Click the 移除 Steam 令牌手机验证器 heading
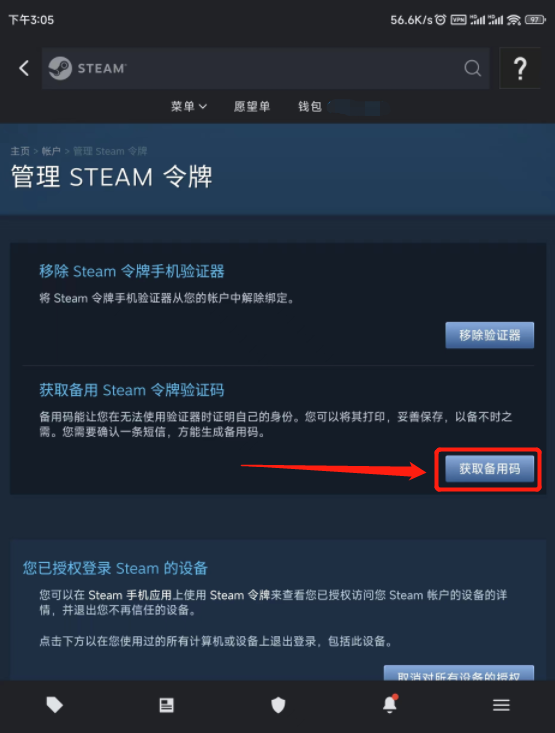The image size is (555, 733). click(132, 271)
